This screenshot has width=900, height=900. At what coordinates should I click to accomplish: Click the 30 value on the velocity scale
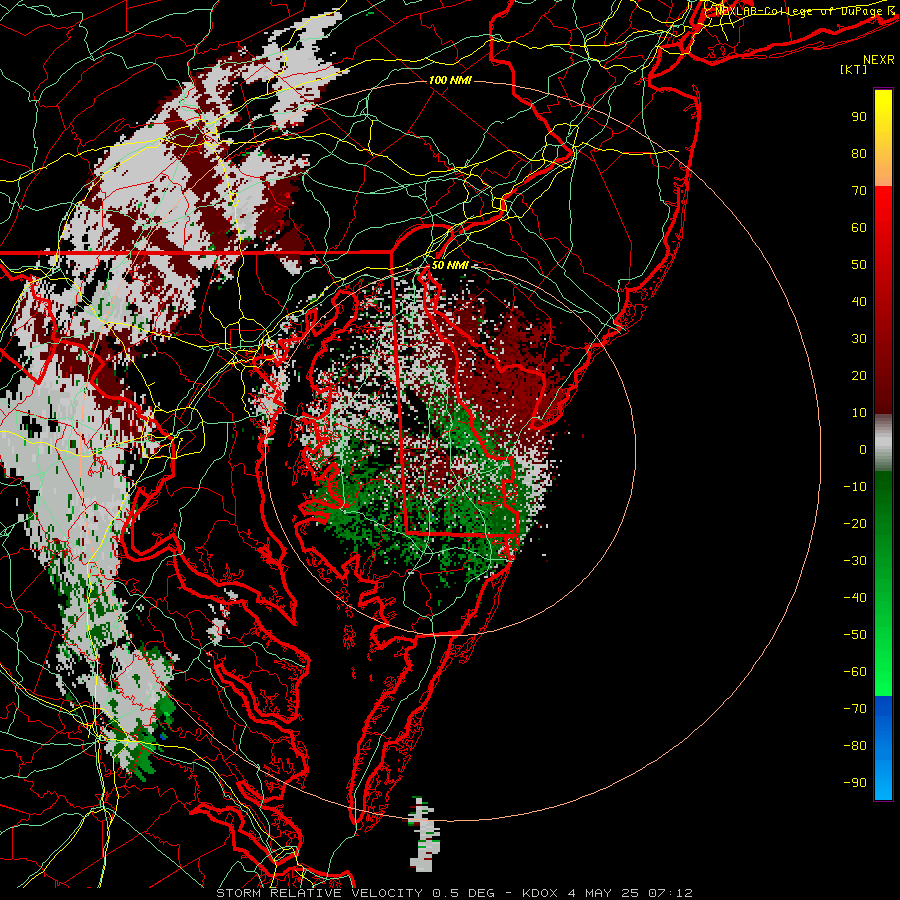[x=859, y=339]
